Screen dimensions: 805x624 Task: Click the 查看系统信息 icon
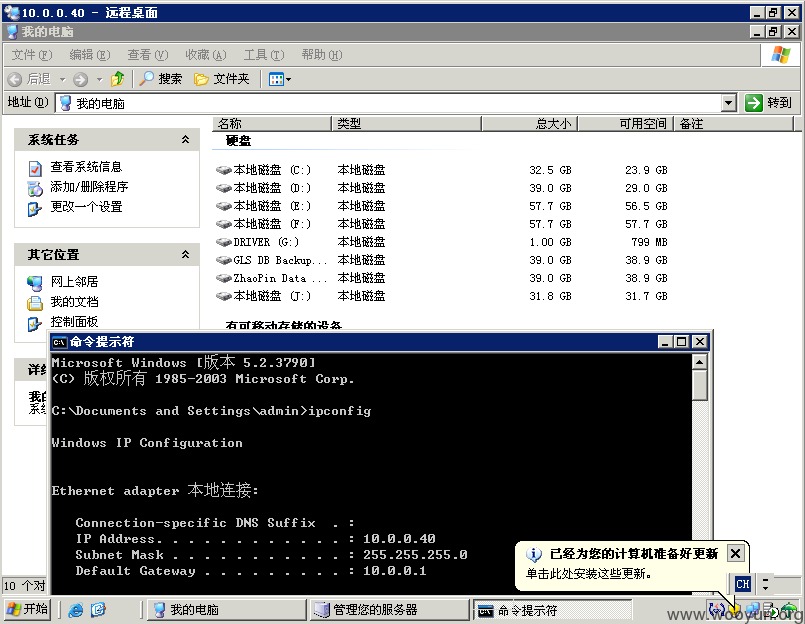click(x=35, y=168)
